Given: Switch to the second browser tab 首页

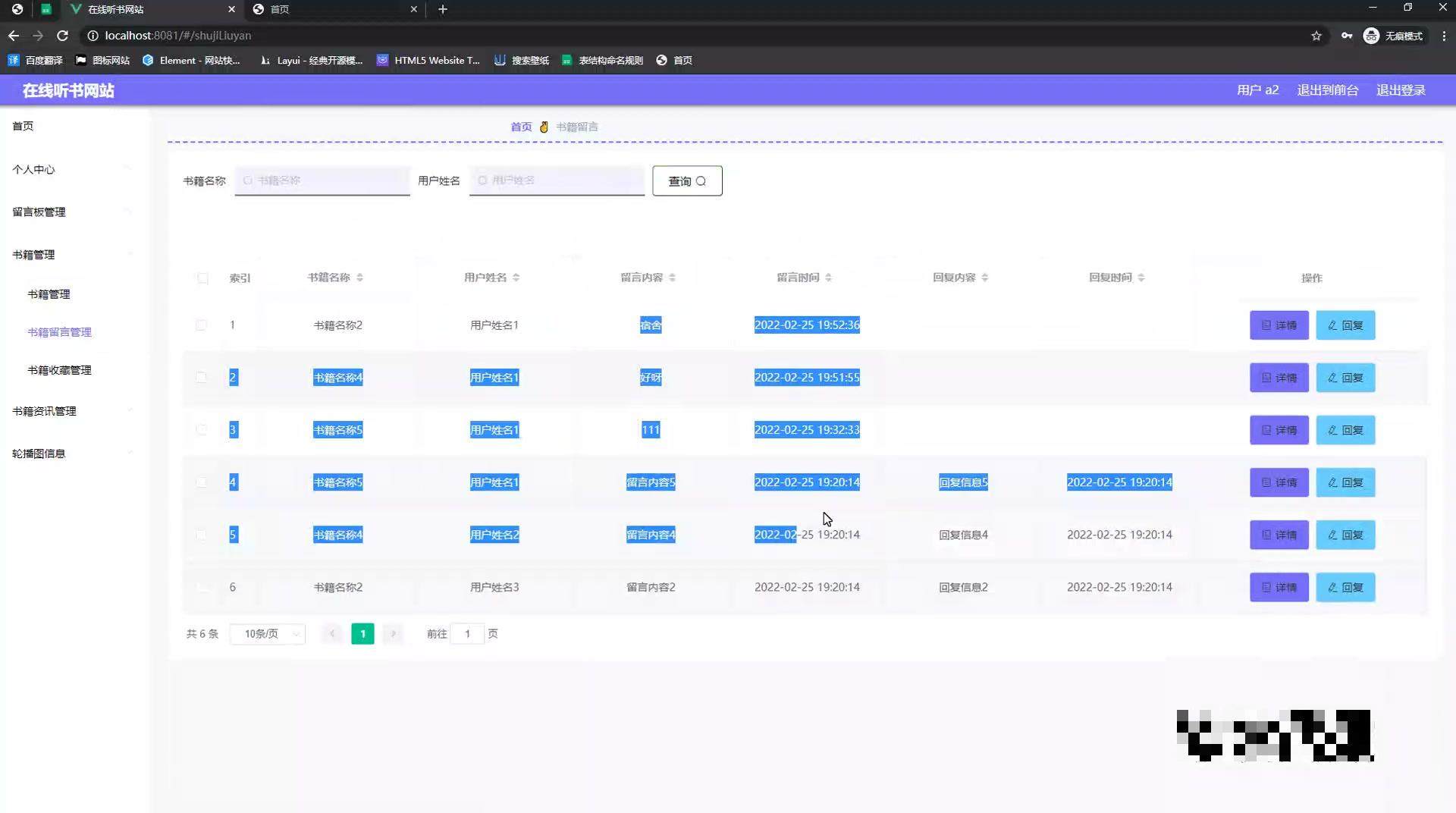Looking at the screenshot, I should pyautogui.click(x=334, y=9).
